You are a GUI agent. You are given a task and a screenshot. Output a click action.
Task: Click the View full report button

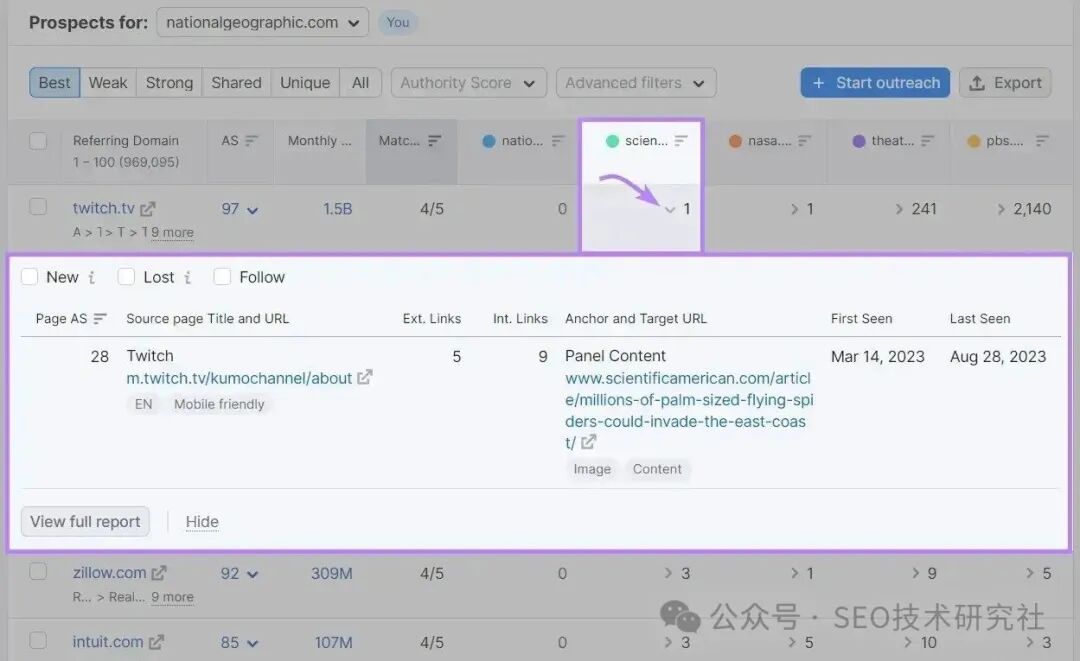coord(85,521)
